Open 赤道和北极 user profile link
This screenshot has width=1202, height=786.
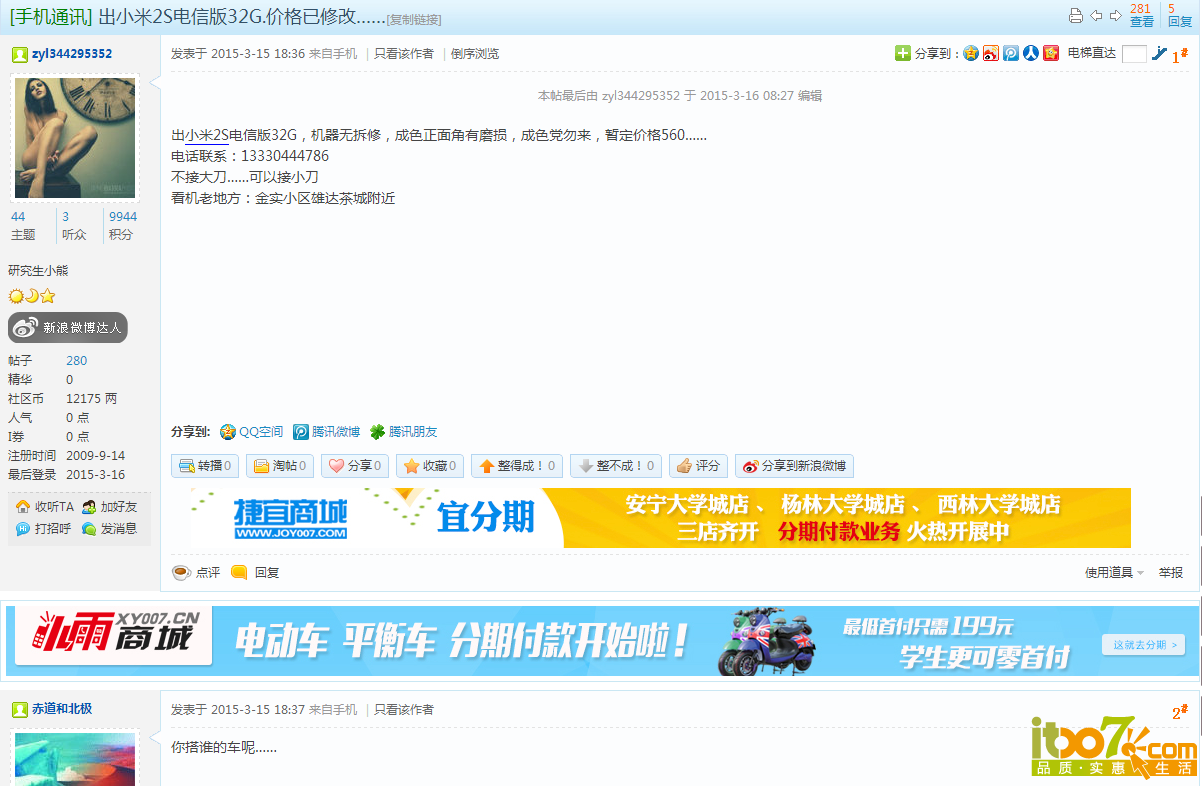62,709
